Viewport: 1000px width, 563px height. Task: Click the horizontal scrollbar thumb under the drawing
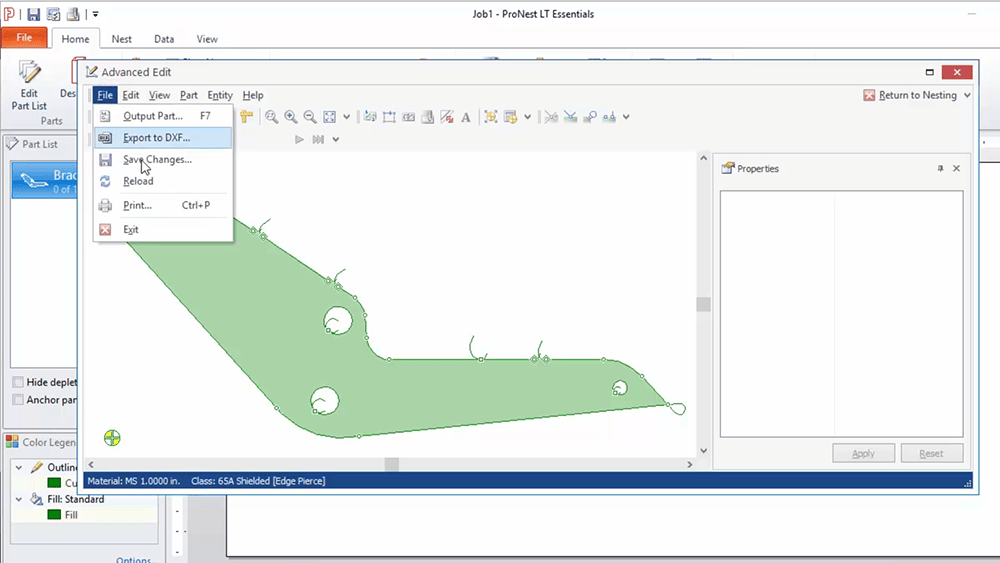[x=392, y=465]
